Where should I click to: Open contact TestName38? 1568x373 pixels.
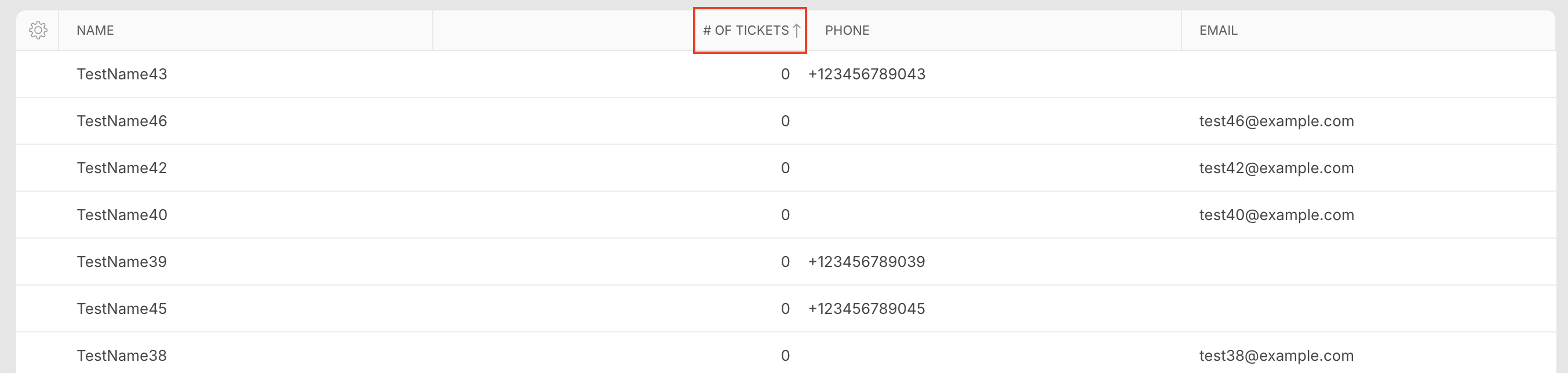click(122, 356)
